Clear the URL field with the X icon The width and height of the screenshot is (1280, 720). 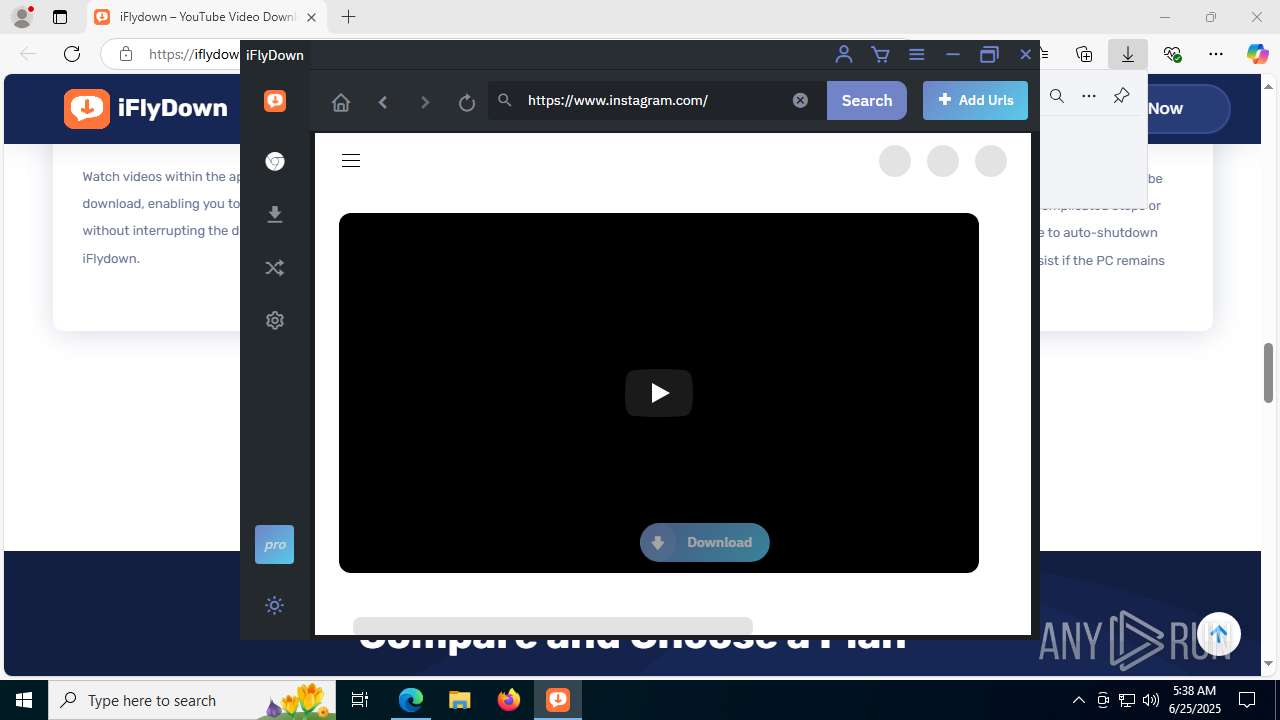pos(800,100)
